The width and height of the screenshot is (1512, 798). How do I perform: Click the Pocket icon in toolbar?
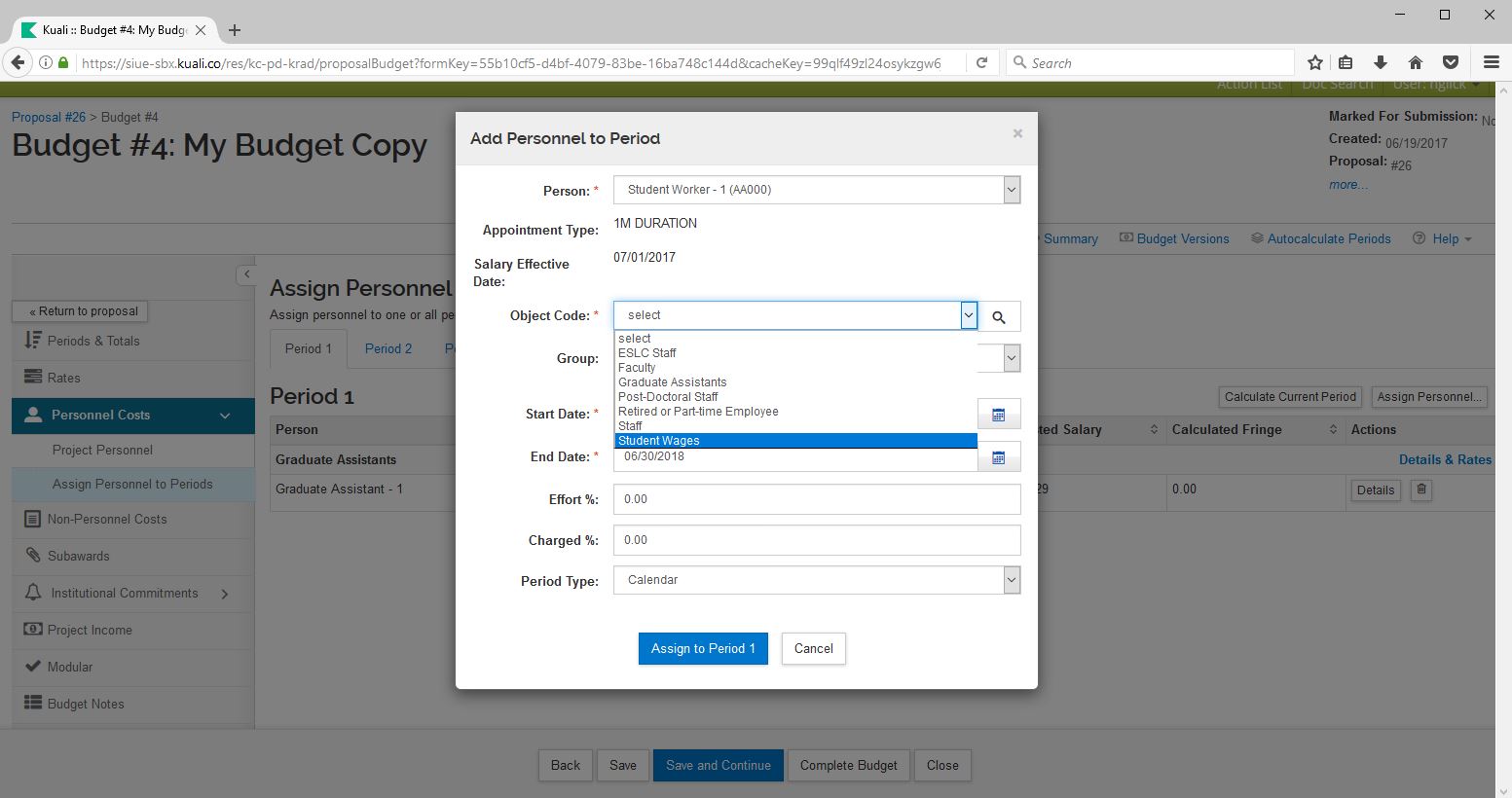[1451, 62]
